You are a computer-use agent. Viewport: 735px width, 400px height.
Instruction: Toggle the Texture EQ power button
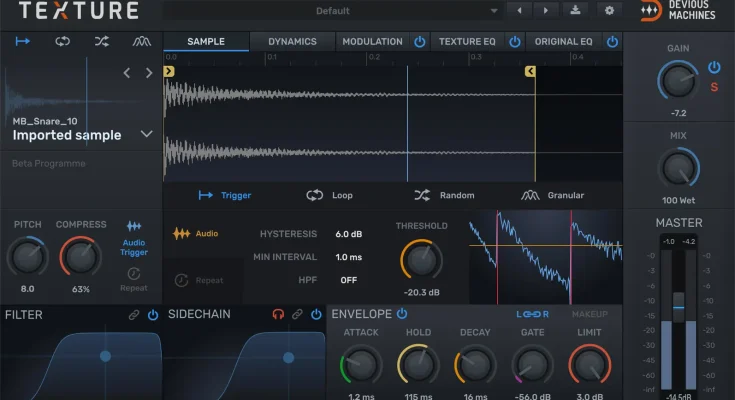tap(515, 42)
